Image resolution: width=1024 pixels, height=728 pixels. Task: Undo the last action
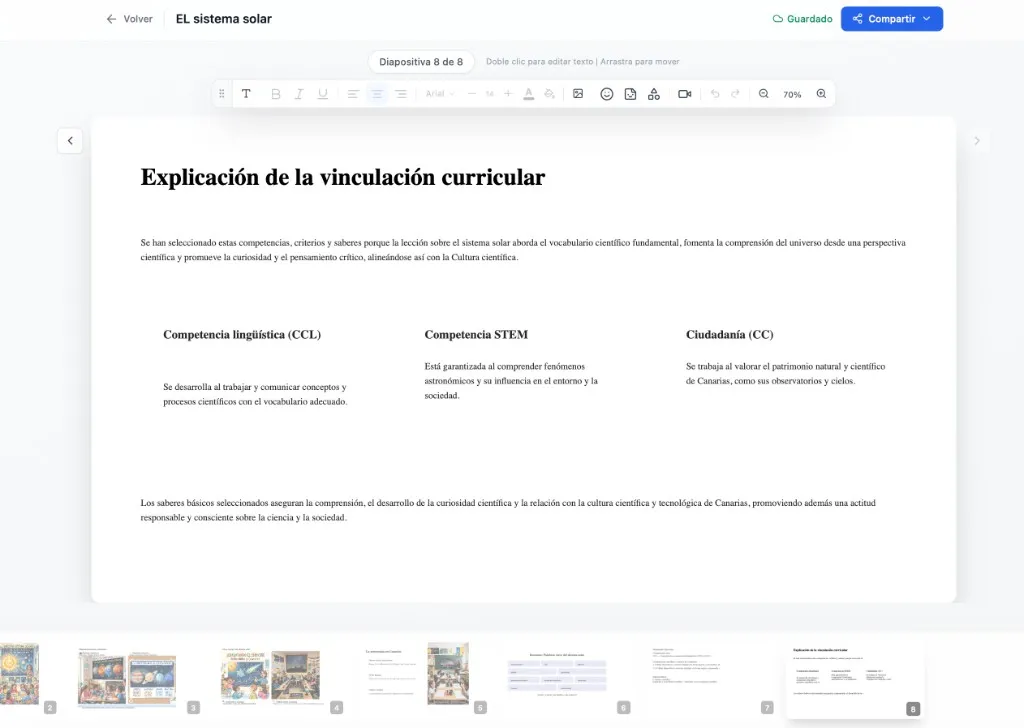(715, 94)
